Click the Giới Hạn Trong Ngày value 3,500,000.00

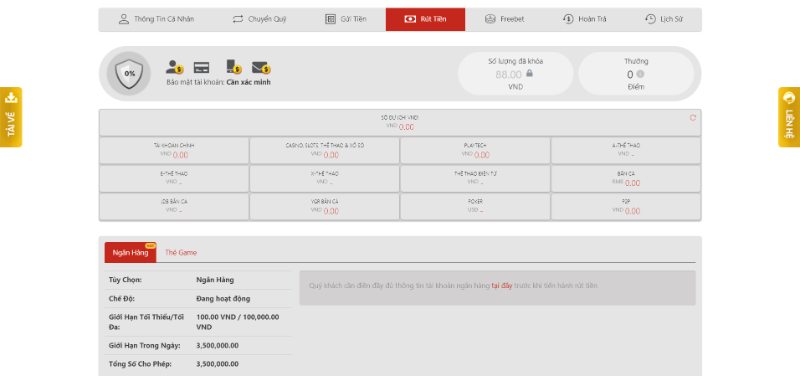[x=217, y=346]
